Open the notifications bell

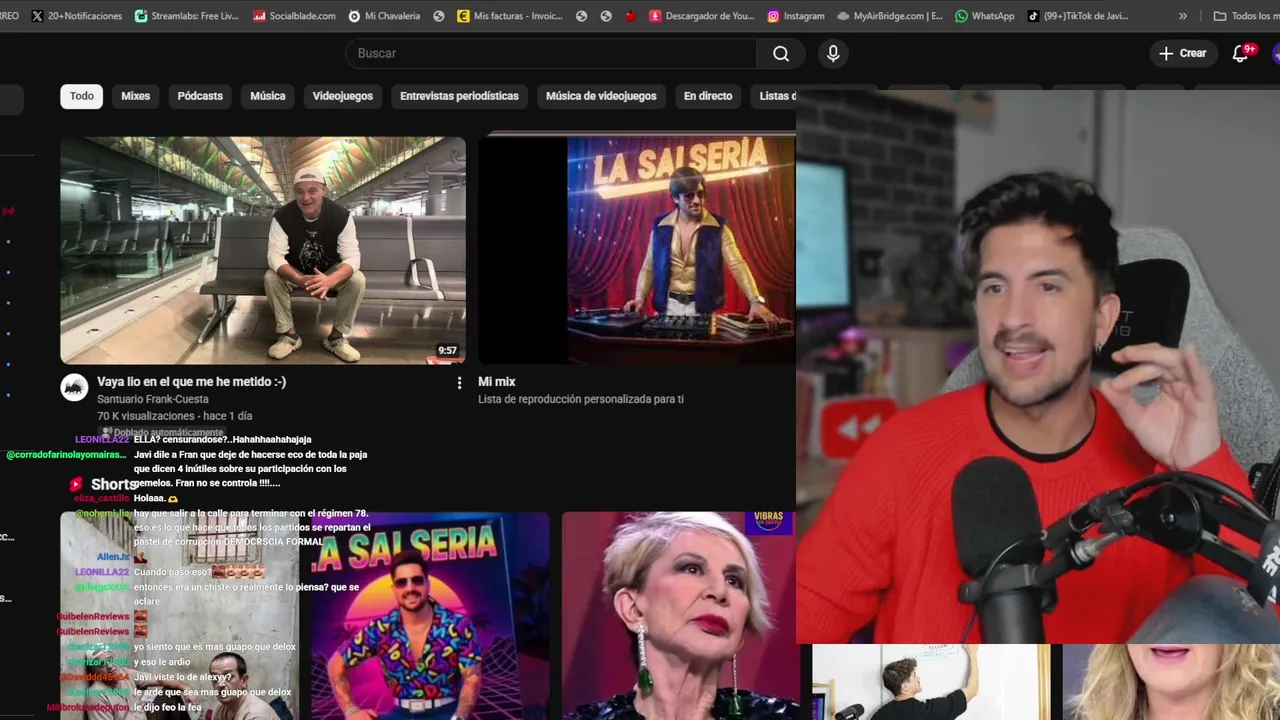tap(1241, 53)
